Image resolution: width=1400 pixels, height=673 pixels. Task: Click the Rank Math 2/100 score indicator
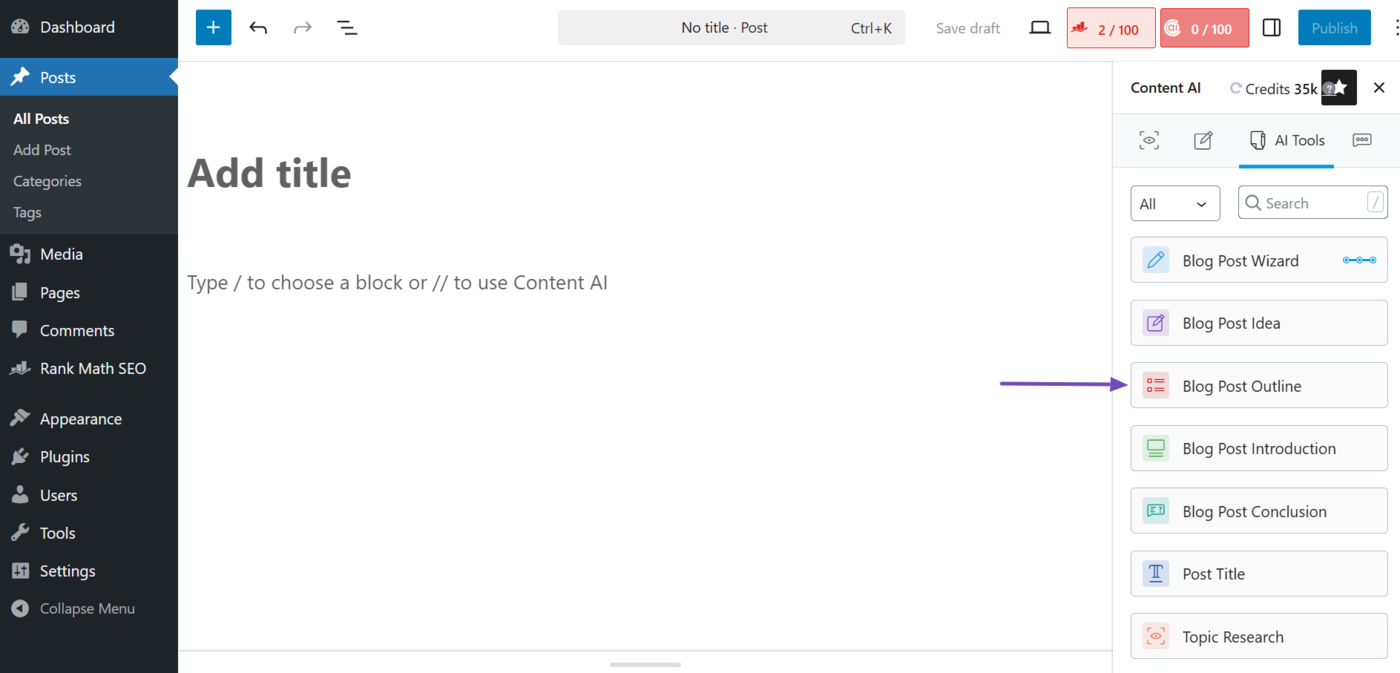tap(1110, 27)
